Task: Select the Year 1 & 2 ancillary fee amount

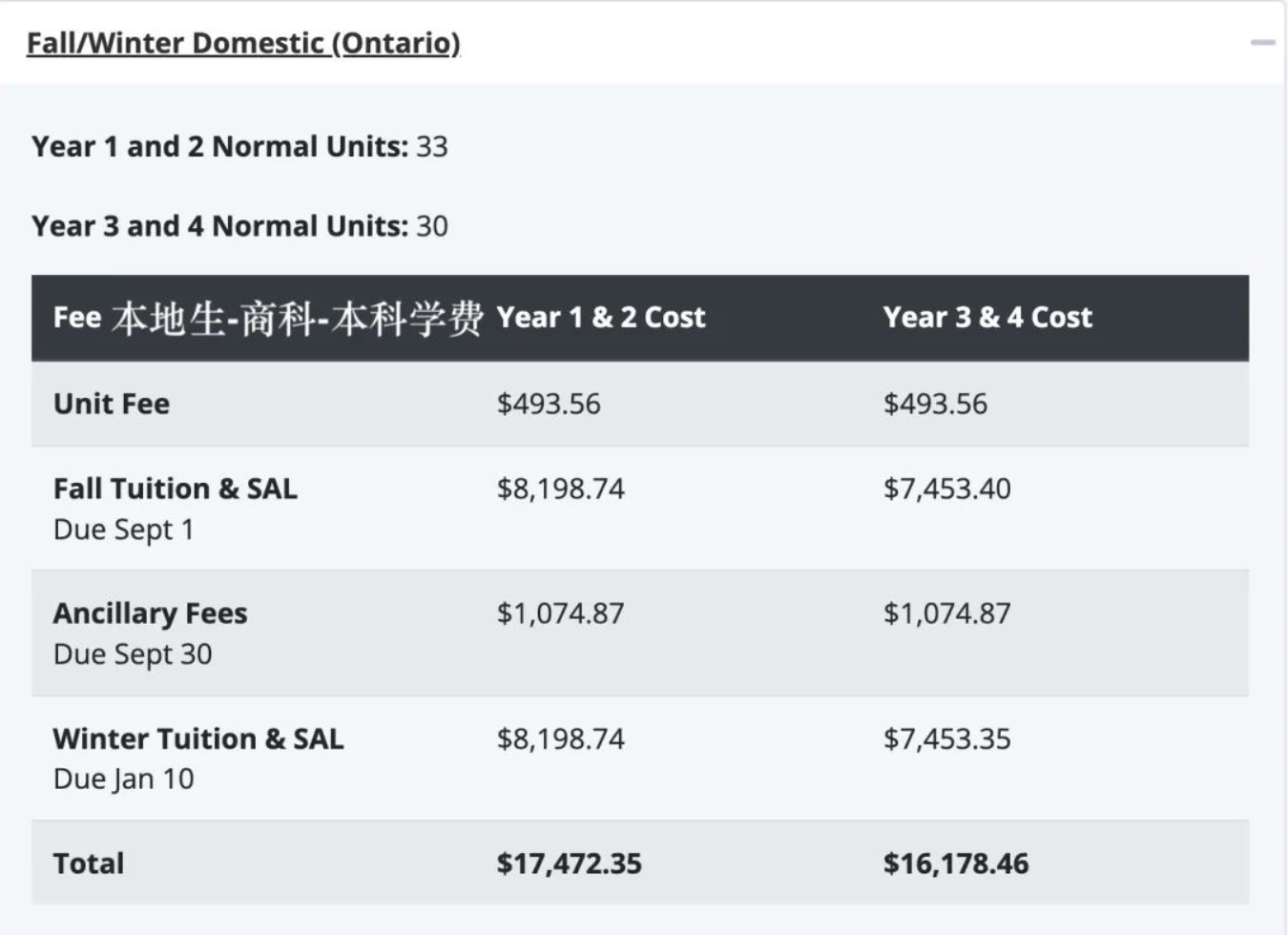Action: coord(560,613)
